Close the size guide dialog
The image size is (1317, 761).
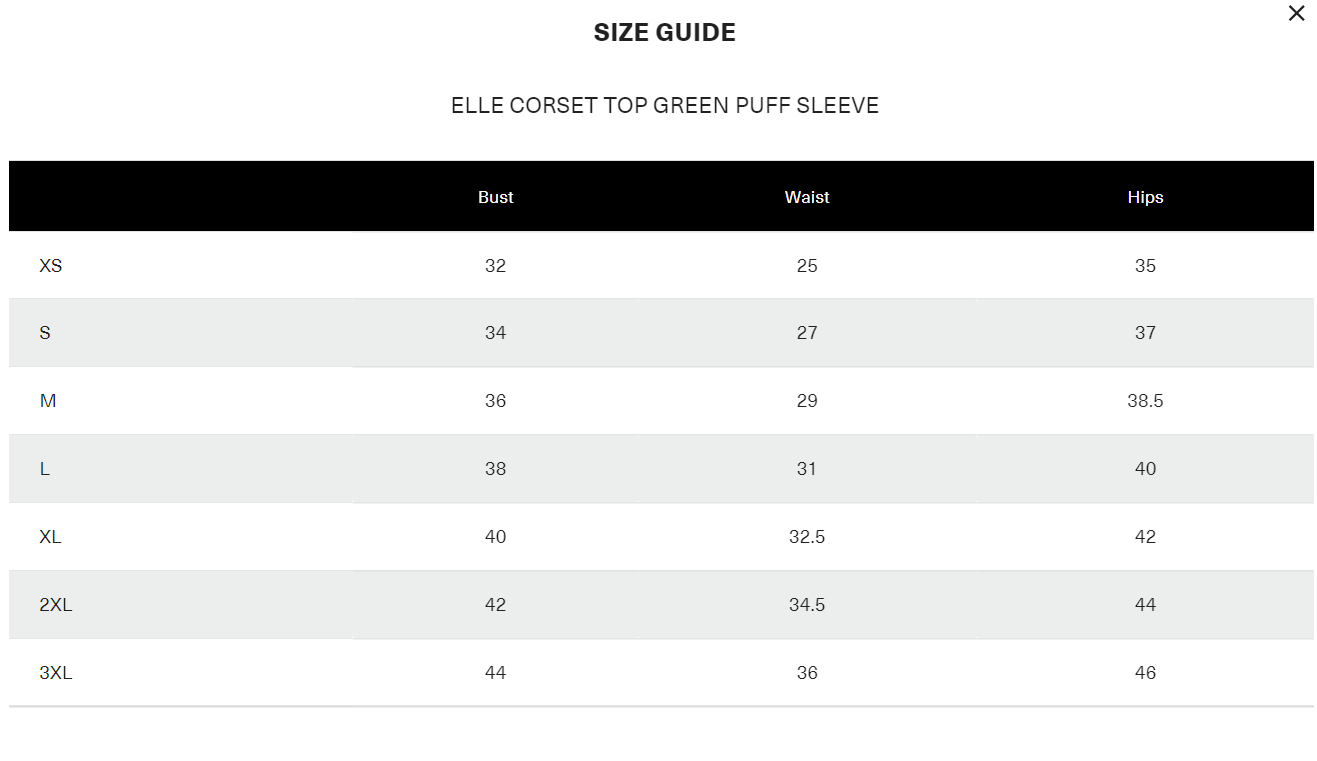1296,14
